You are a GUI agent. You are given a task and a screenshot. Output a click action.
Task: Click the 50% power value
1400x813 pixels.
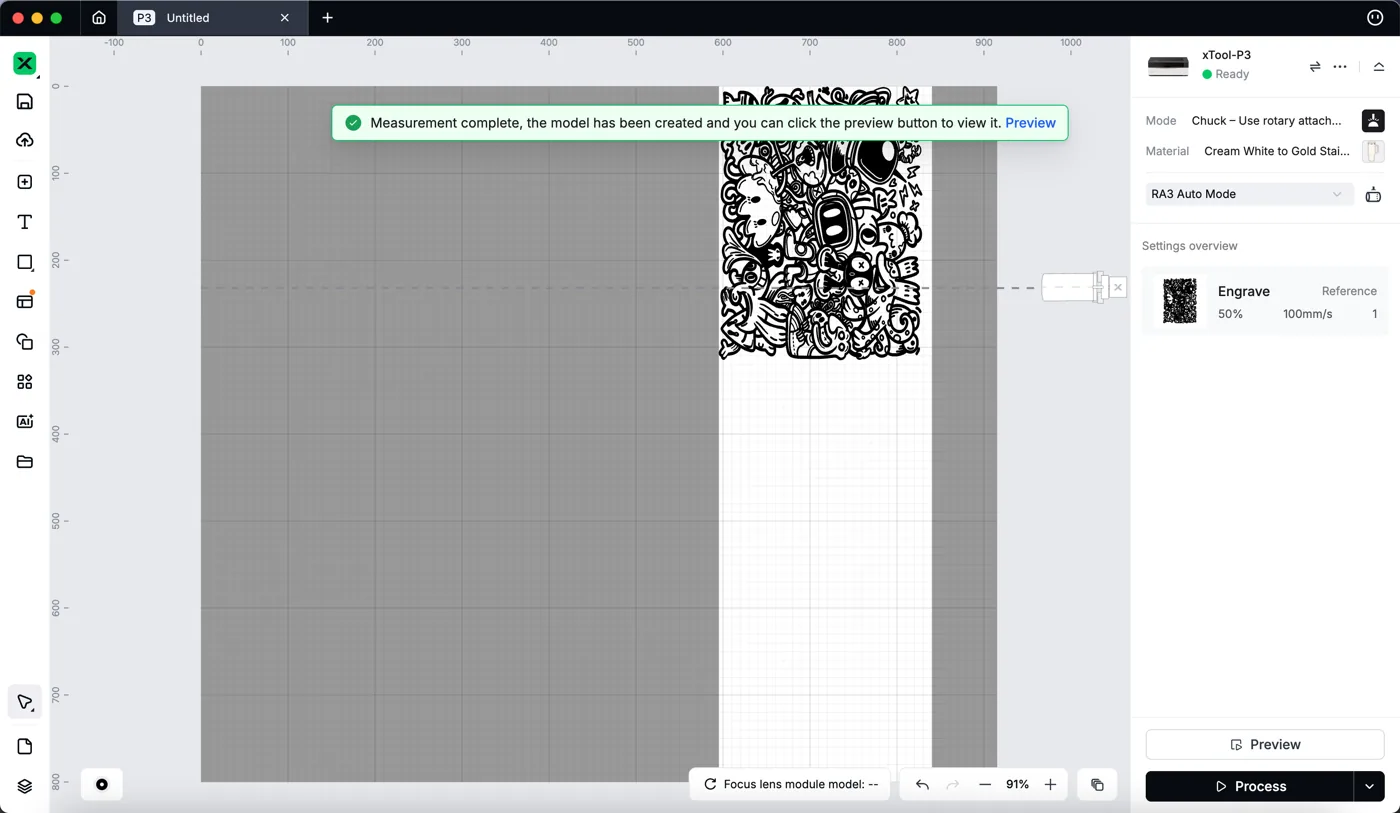(1230, 314)
